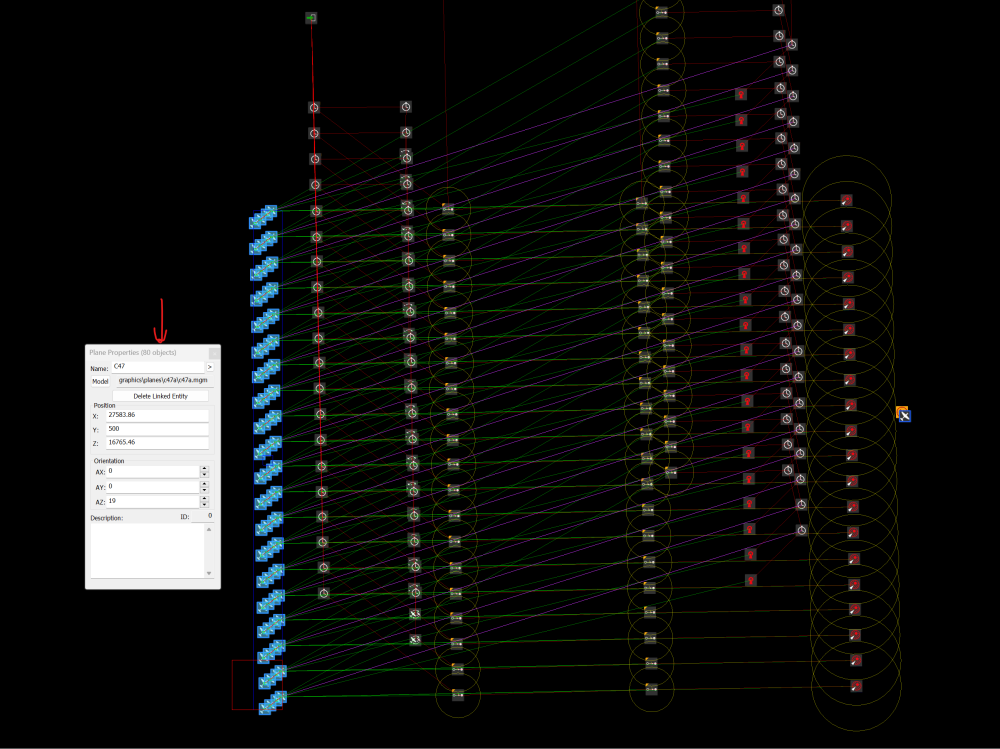This screenshot has height=749, width=1000.
Task: Click the topmost red target icon in right column
Action: (x=846, y=200)
